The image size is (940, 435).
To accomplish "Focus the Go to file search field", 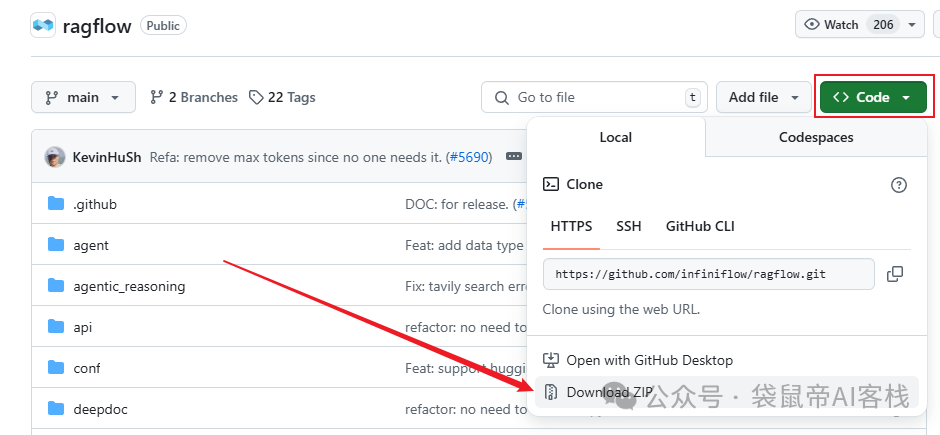I will click(594, 97).
